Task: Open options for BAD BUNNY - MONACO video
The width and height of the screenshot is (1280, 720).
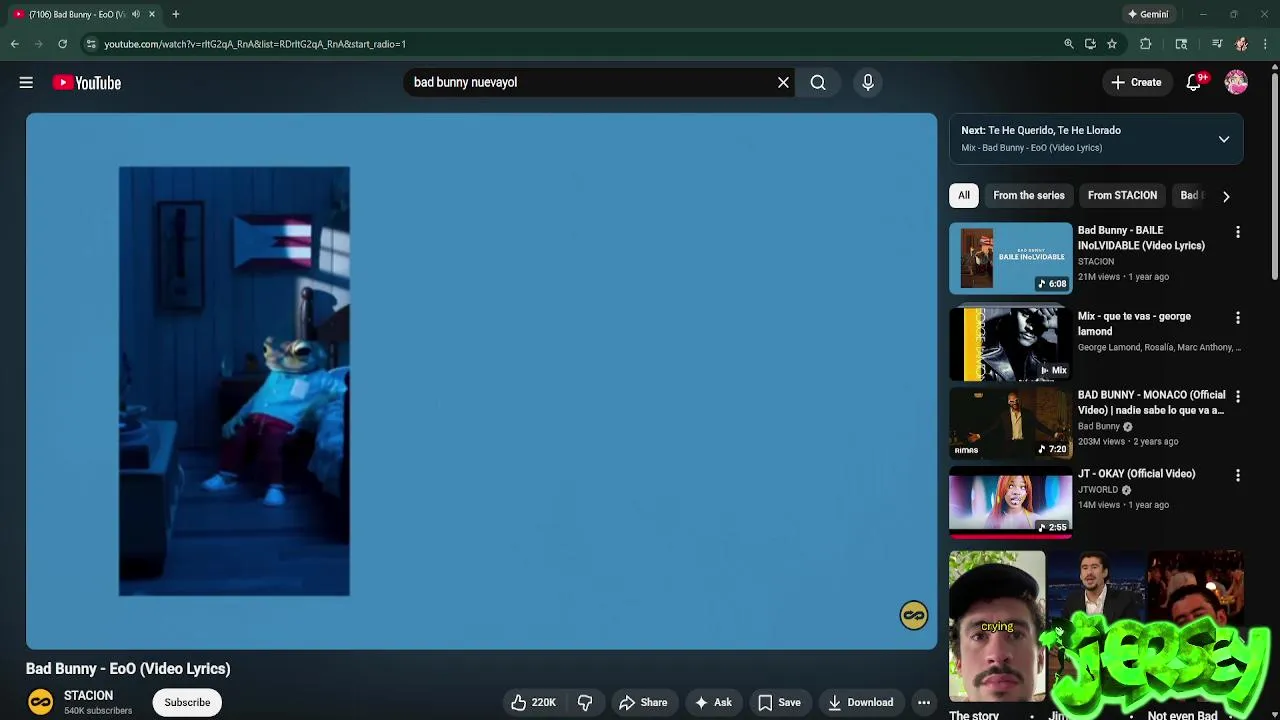Action: (1238, 397)
